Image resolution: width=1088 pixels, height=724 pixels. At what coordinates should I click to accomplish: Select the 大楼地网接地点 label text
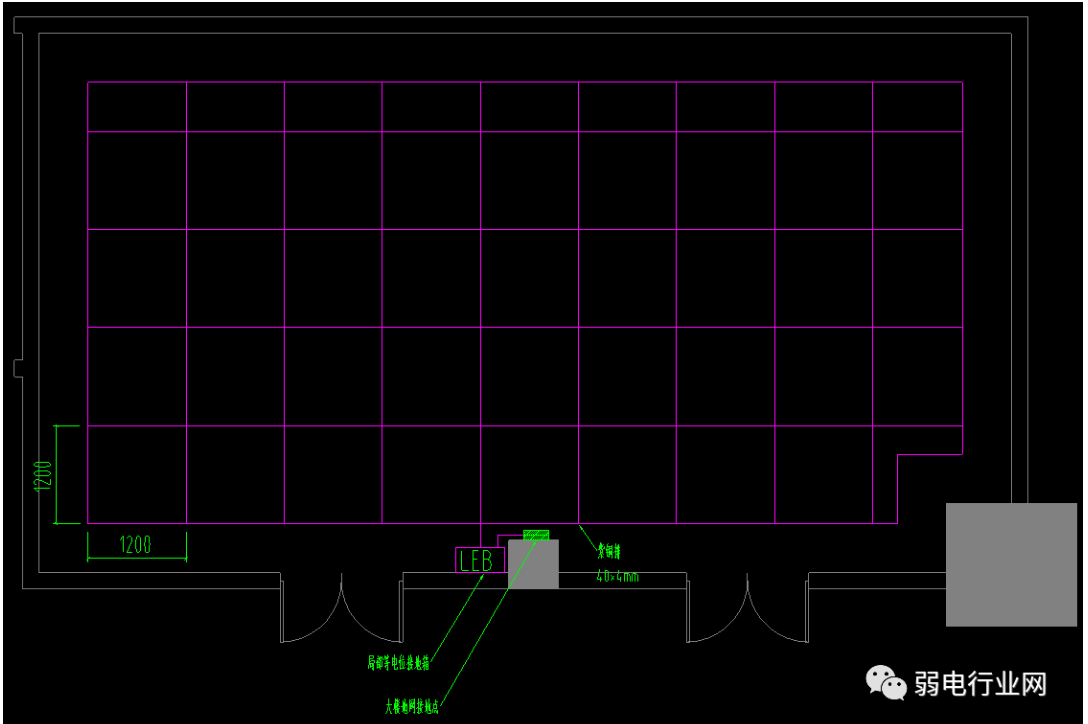[412, 706]
